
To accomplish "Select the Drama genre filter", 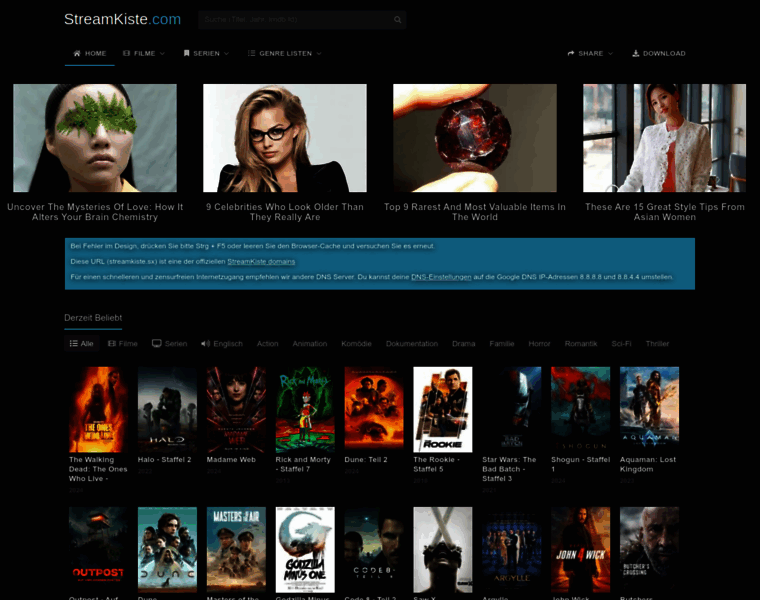I will [464, 344].
